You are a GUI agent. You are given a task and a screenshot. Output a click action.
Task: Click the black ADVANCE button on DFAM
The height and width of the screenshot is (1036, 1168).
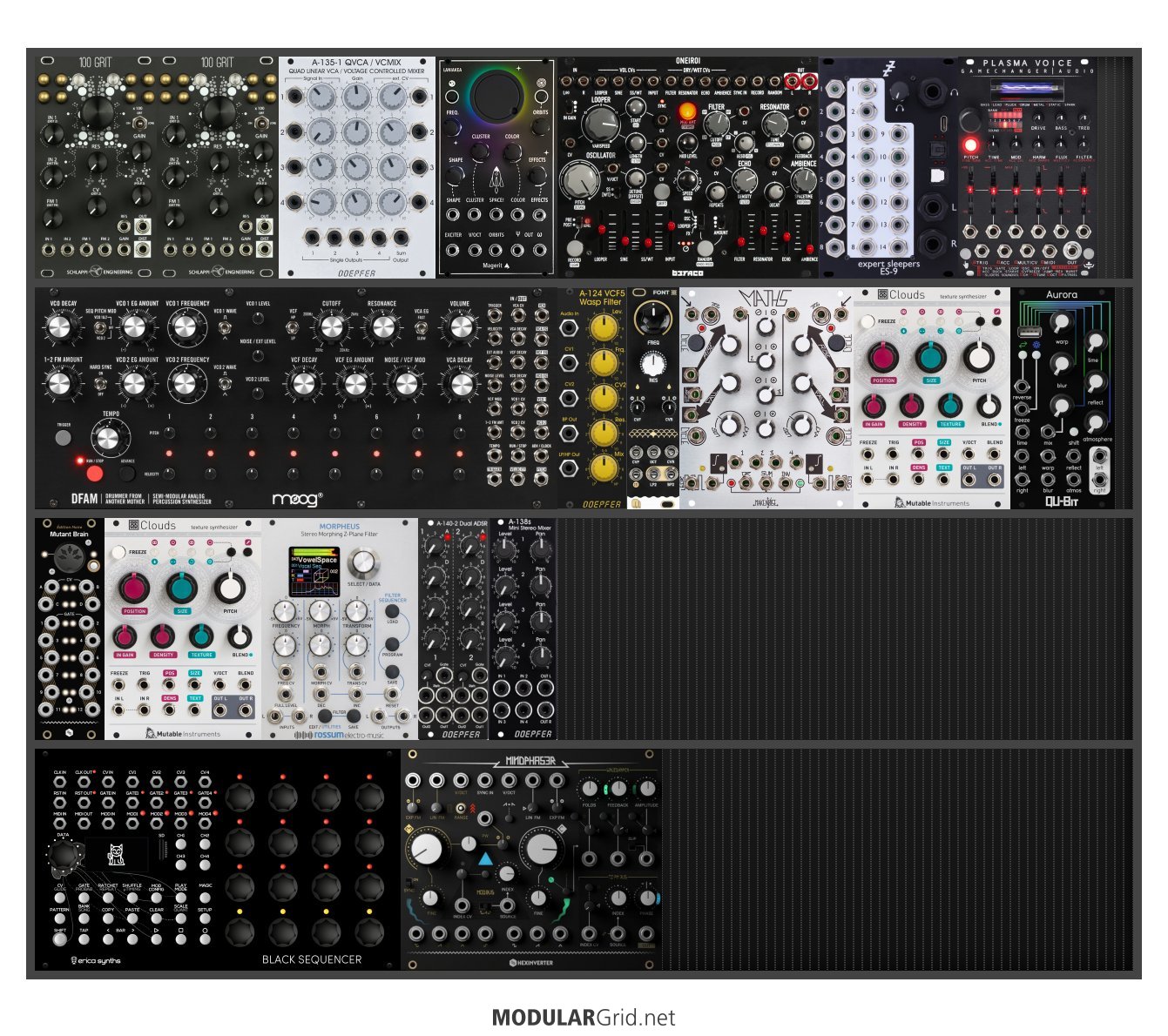pos(127,474)
